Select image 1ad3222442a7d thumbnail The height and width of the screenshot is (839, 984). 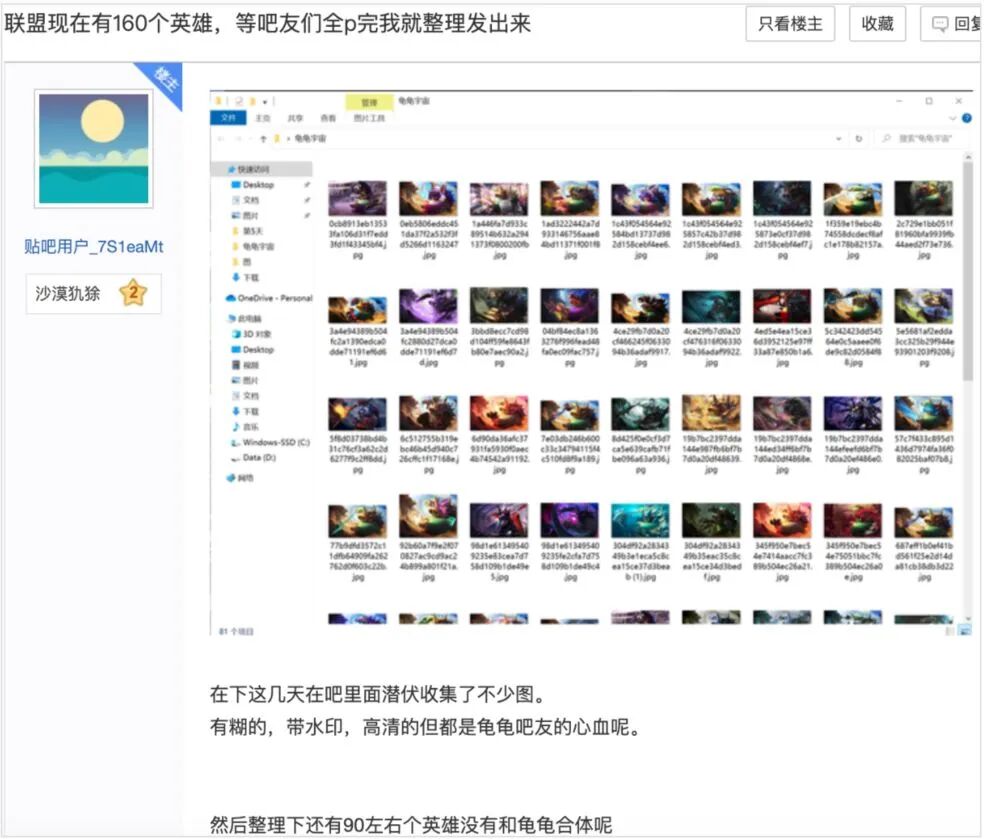pyautogui.click(x=570, y=199)
